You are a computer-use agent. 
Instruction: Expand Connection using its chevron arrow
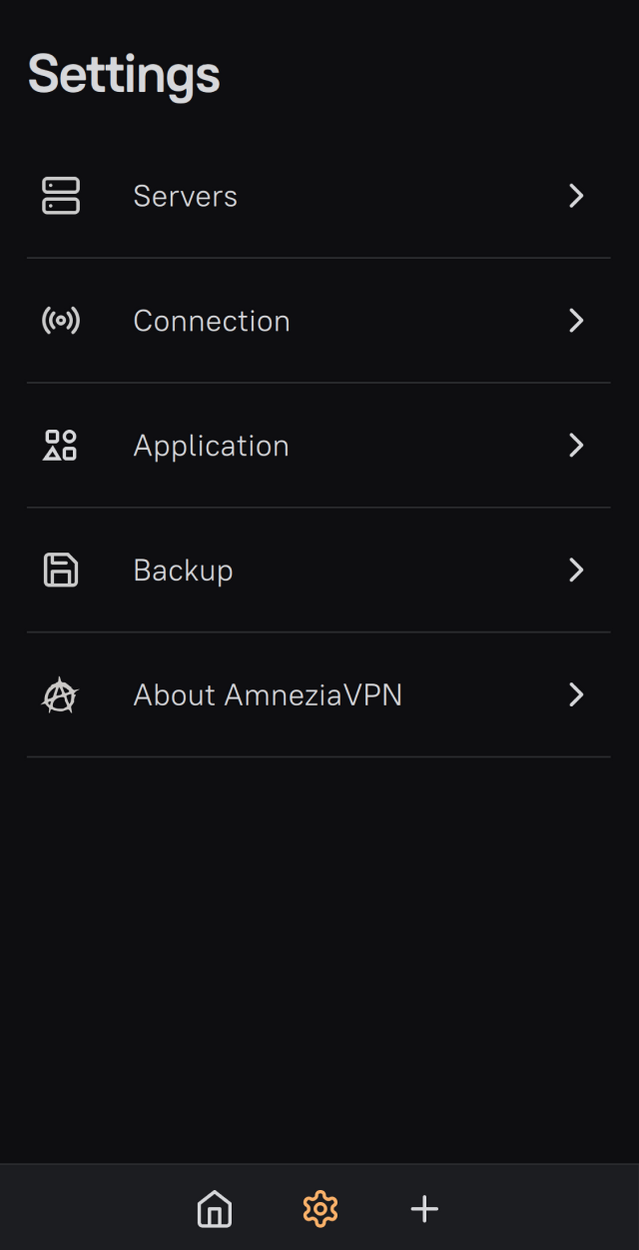576,321
